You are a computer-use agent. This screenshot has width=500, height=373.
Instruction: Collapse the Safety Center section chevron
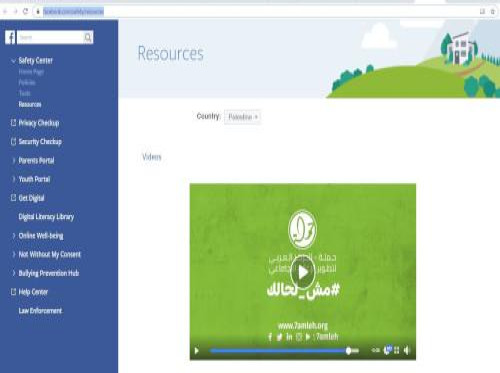pyautogui.click(x=13, y=61)
